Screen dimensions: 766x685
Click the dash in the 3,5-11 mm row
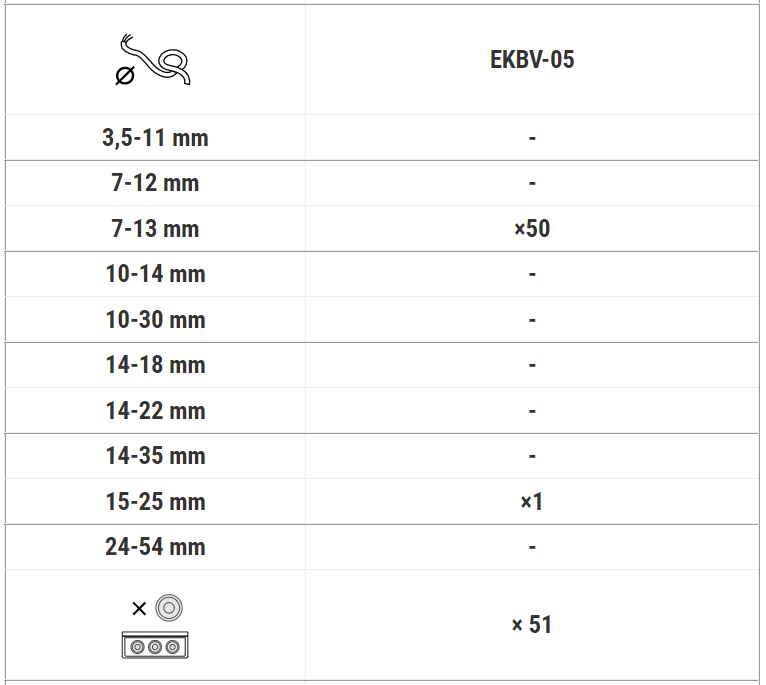coord(532,138)
